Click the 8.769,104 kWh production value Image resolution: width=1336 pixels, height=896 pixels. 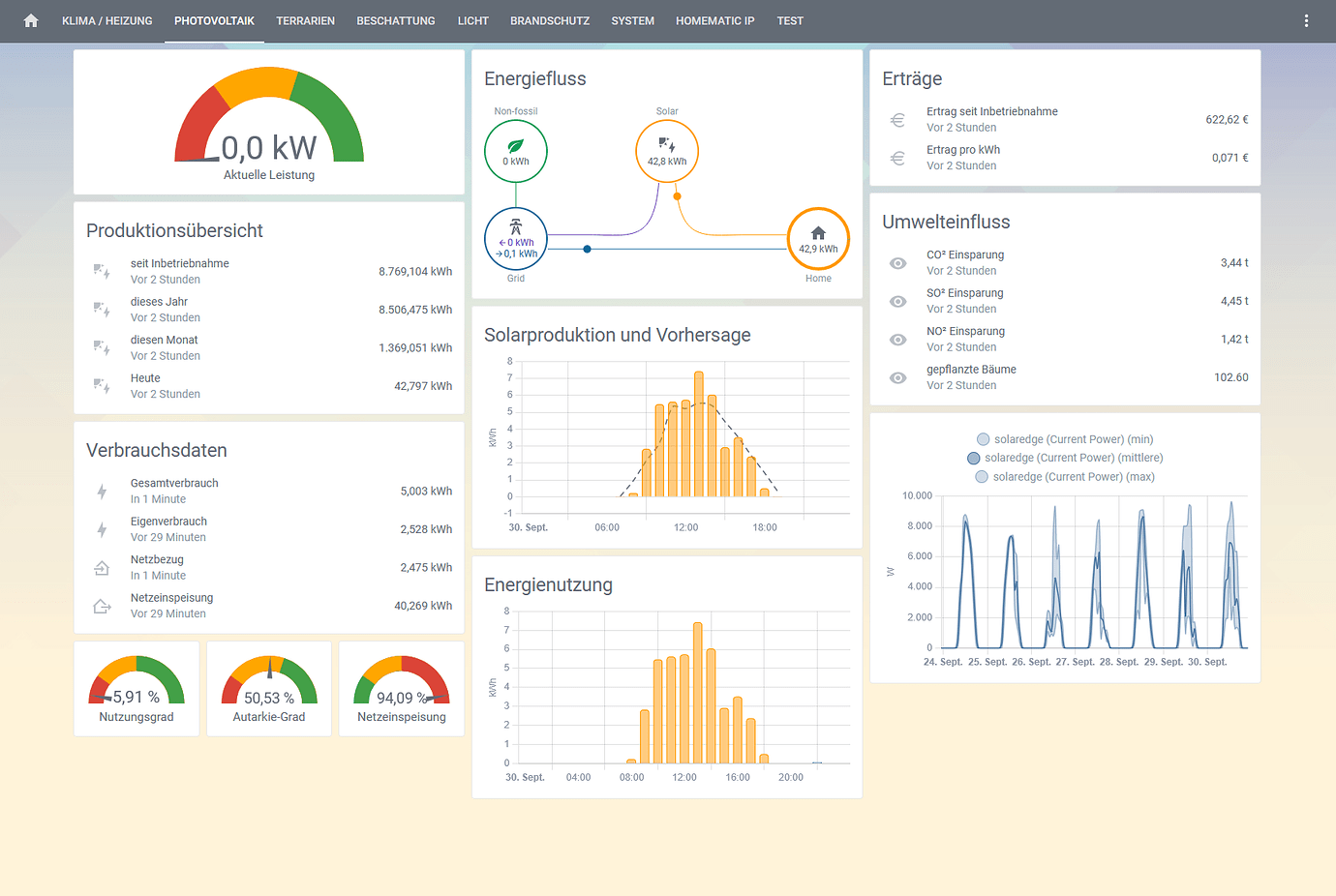415,272
